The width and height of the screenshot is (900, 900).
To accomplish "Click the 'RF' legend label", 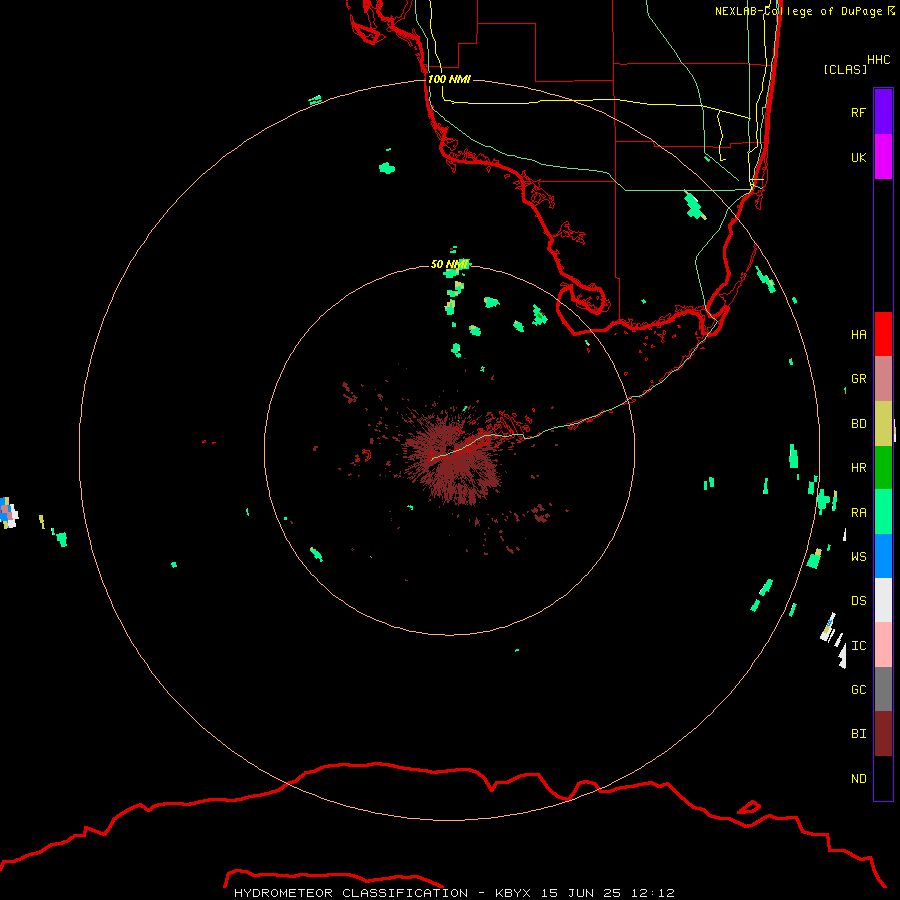I will pyautogui.click(x=858, y=112).
